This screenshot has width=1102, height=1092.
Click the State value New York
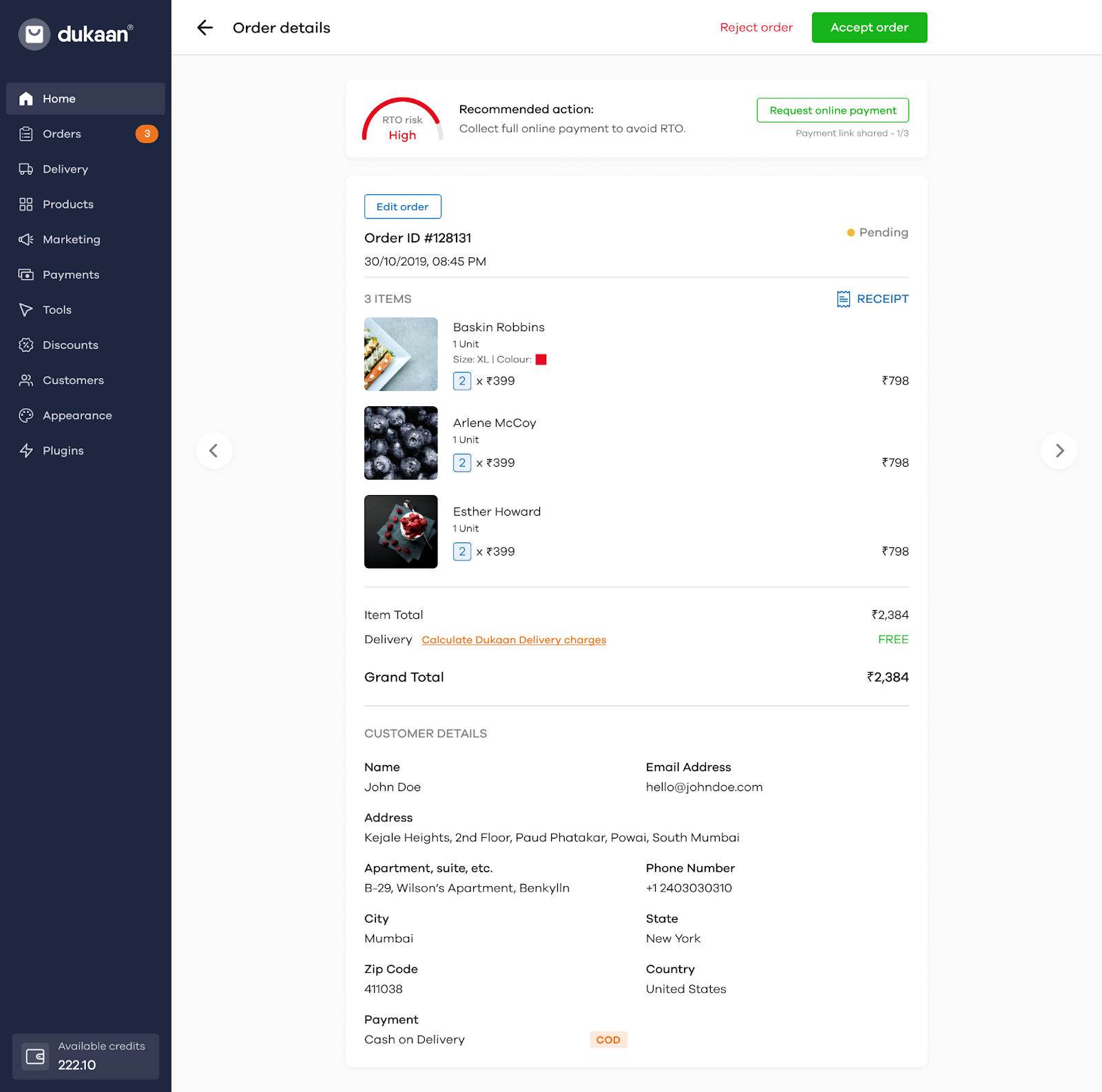(x=673, y=938)
